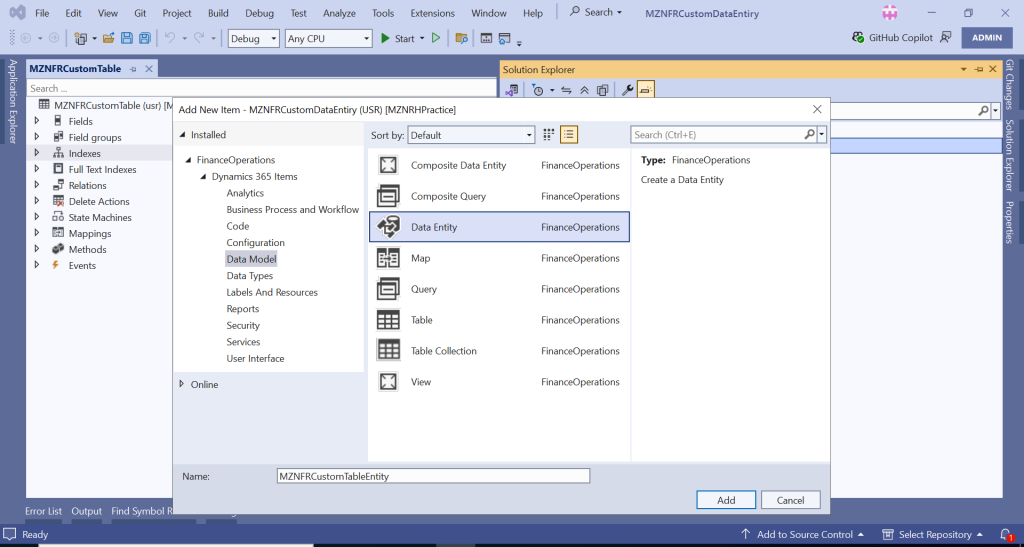Click the Start debugging button
1024x547 pixels.
(x=398, y=39)
